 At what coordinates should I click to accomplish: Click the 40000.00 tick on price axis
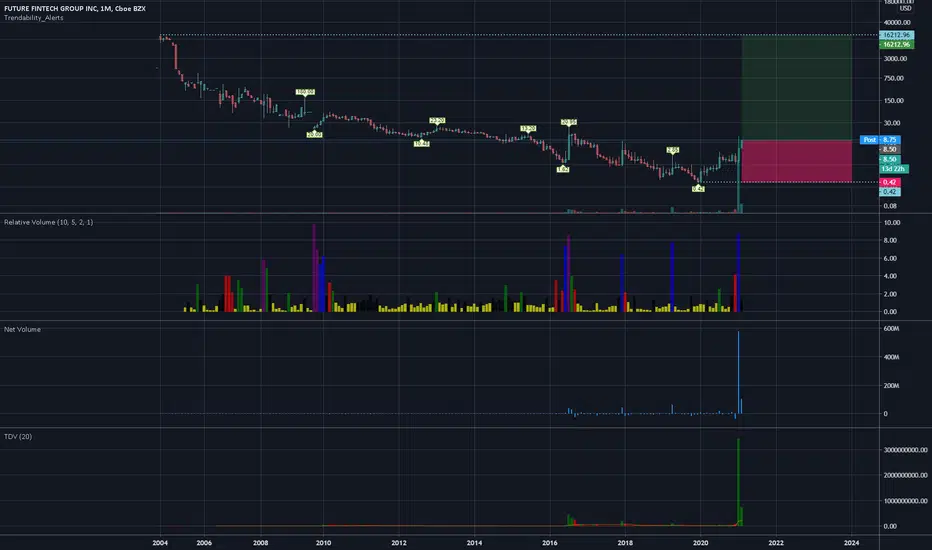(x=896, y=23)
